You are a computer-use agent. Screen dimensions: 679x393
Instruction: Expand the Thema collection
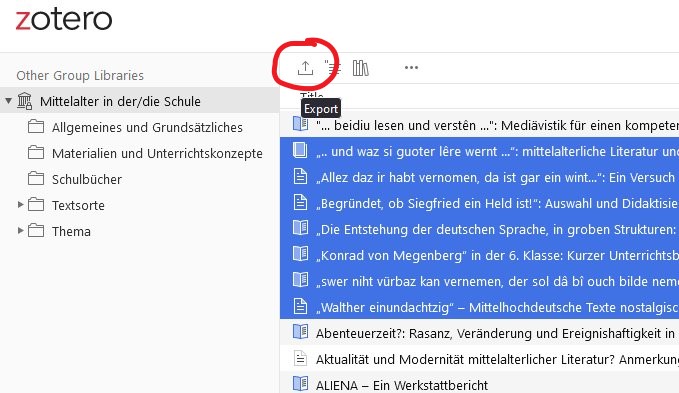pyautogui.click(x=20, y=231)
